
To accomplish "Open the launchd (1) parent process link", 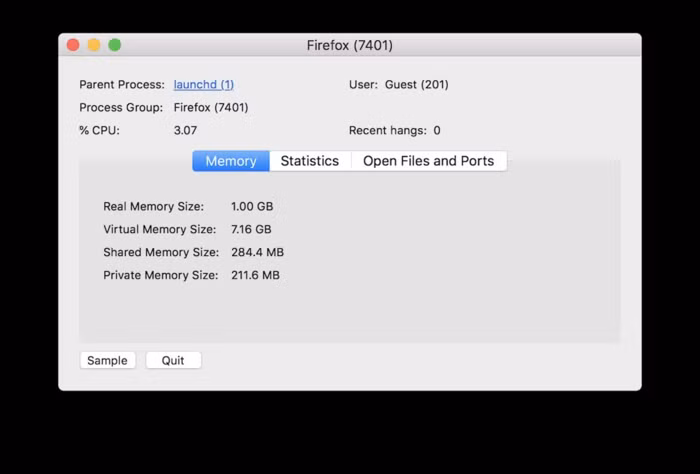I will click(203, 85).
